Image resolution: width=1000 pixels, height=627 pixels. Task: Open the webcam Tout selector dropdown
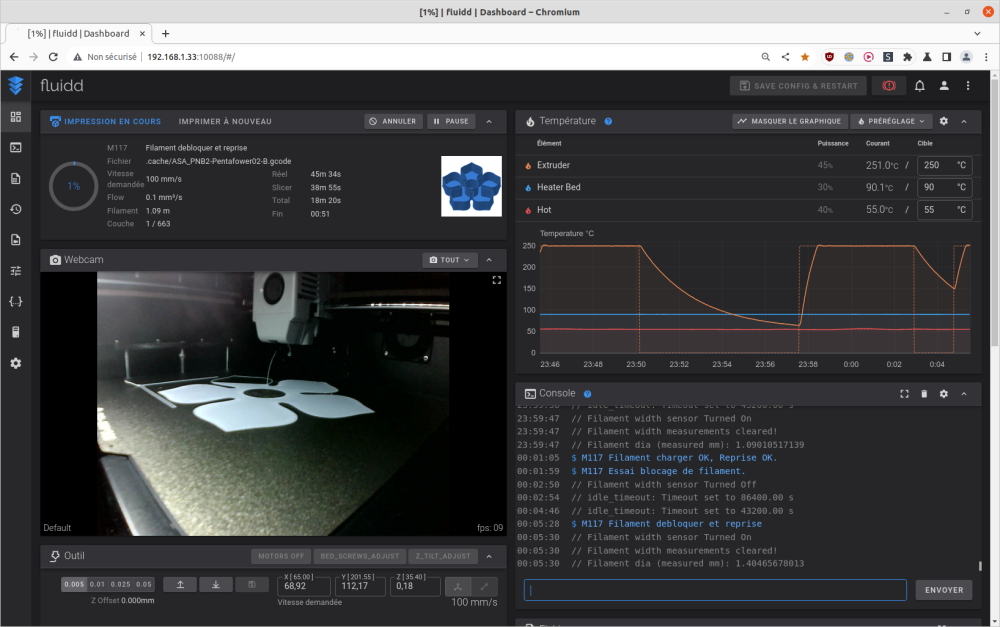click(449, 260)
